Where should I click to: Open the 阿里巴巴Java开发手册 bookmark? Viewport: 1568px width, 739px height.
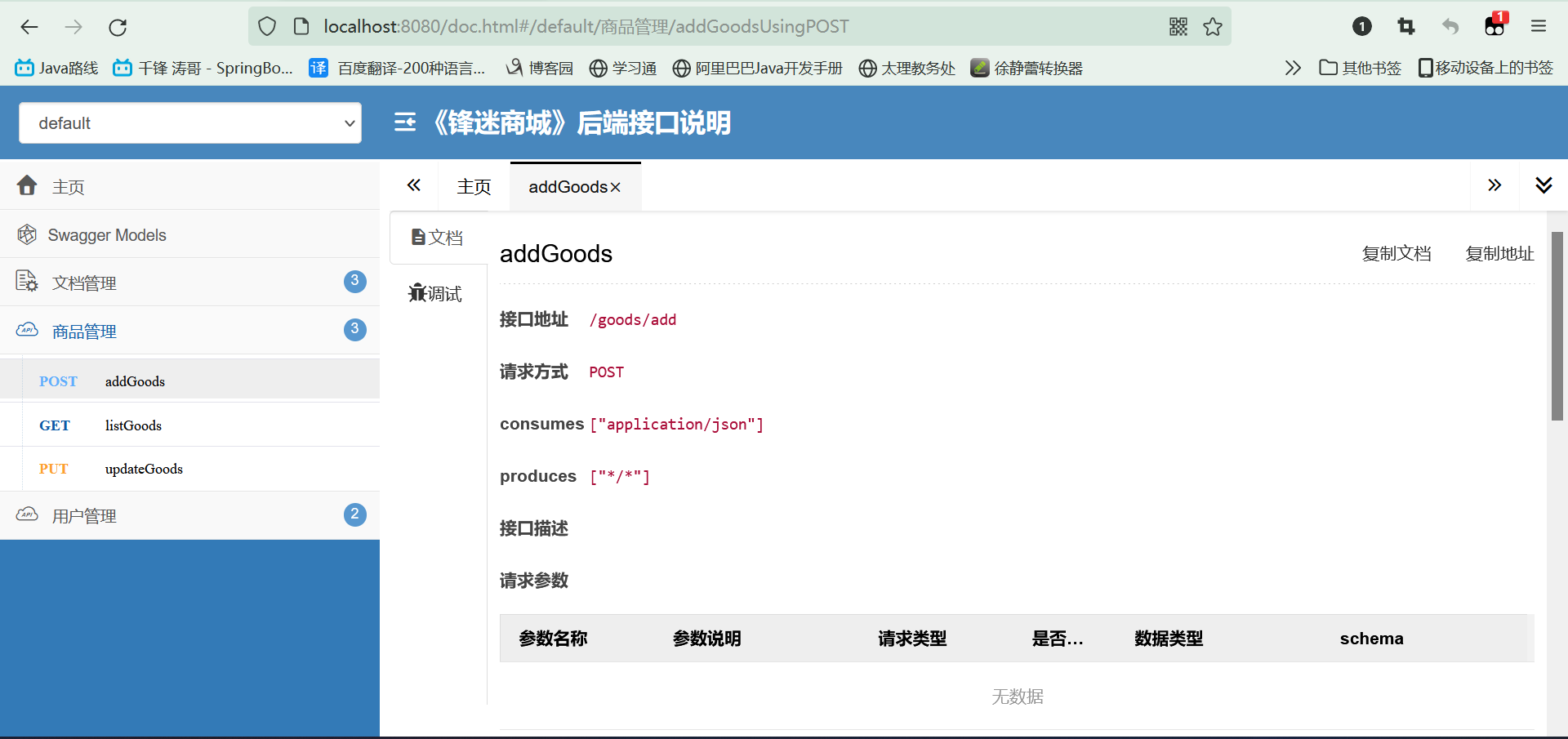pyautogui.click(x=758, y=68)
